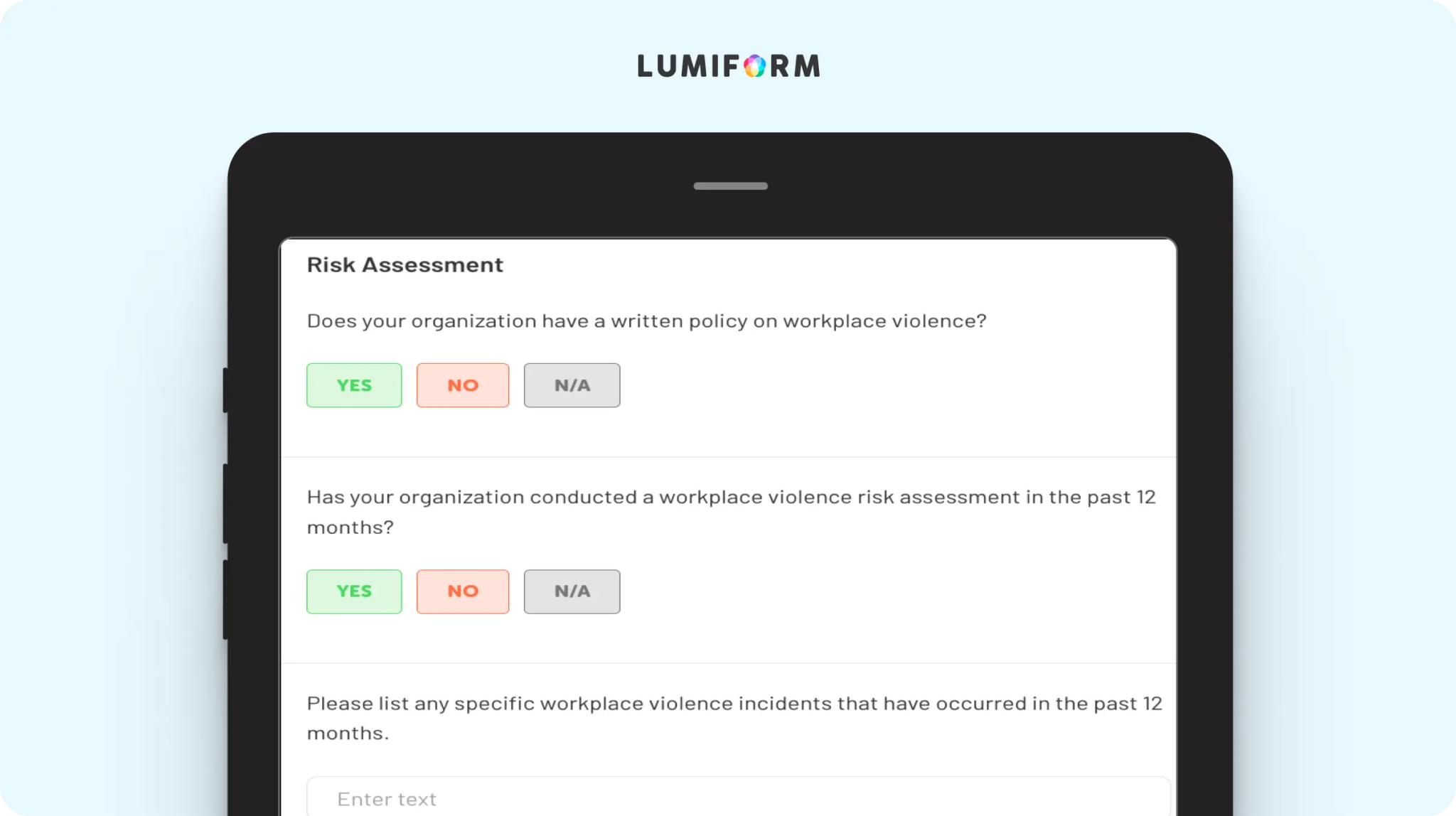This screenshot has width=1456, height=816.
Task: Click divider line above incidents question
Action: coord(729,663)
